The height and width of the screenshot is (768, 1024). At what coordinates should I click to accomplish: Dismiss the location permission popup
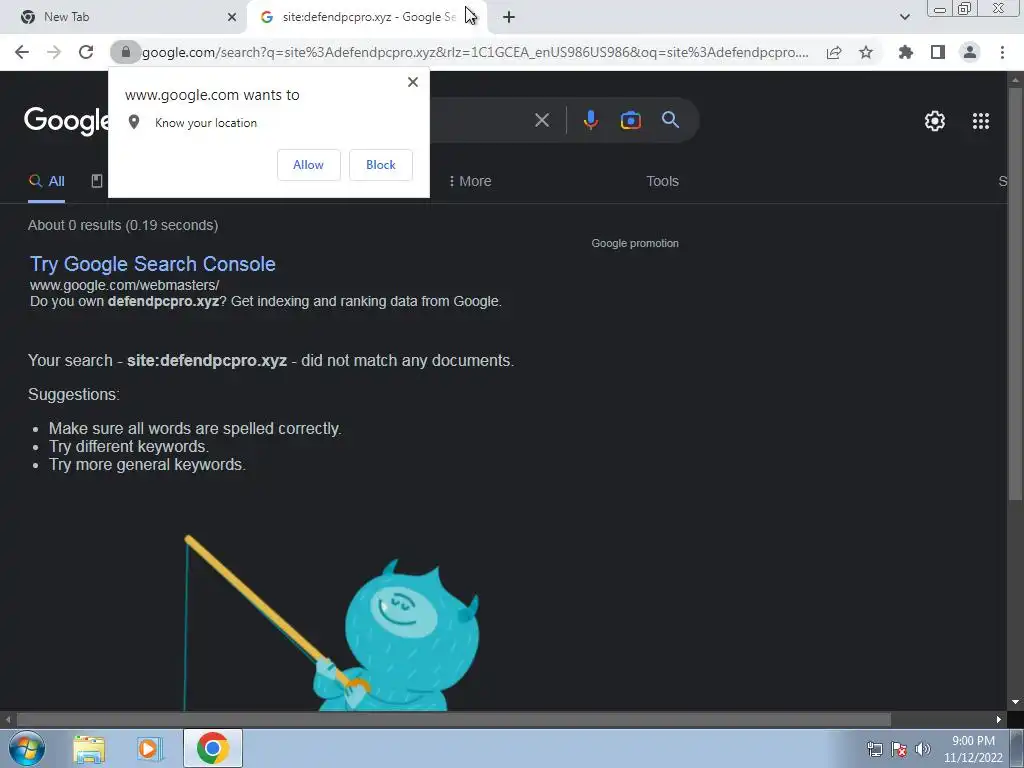[413, 82]
